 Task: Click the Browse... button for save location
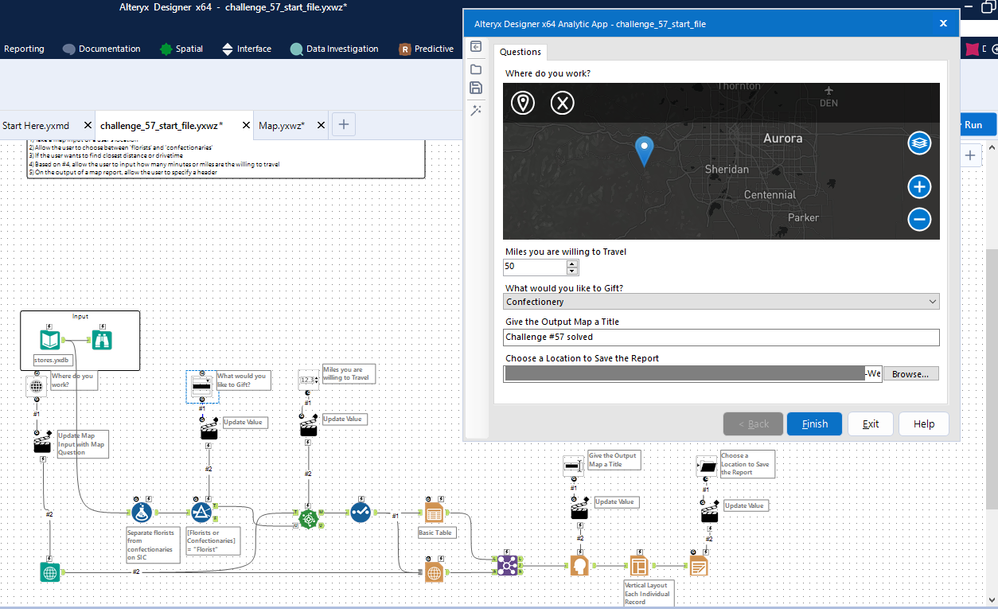click(910, 374)
